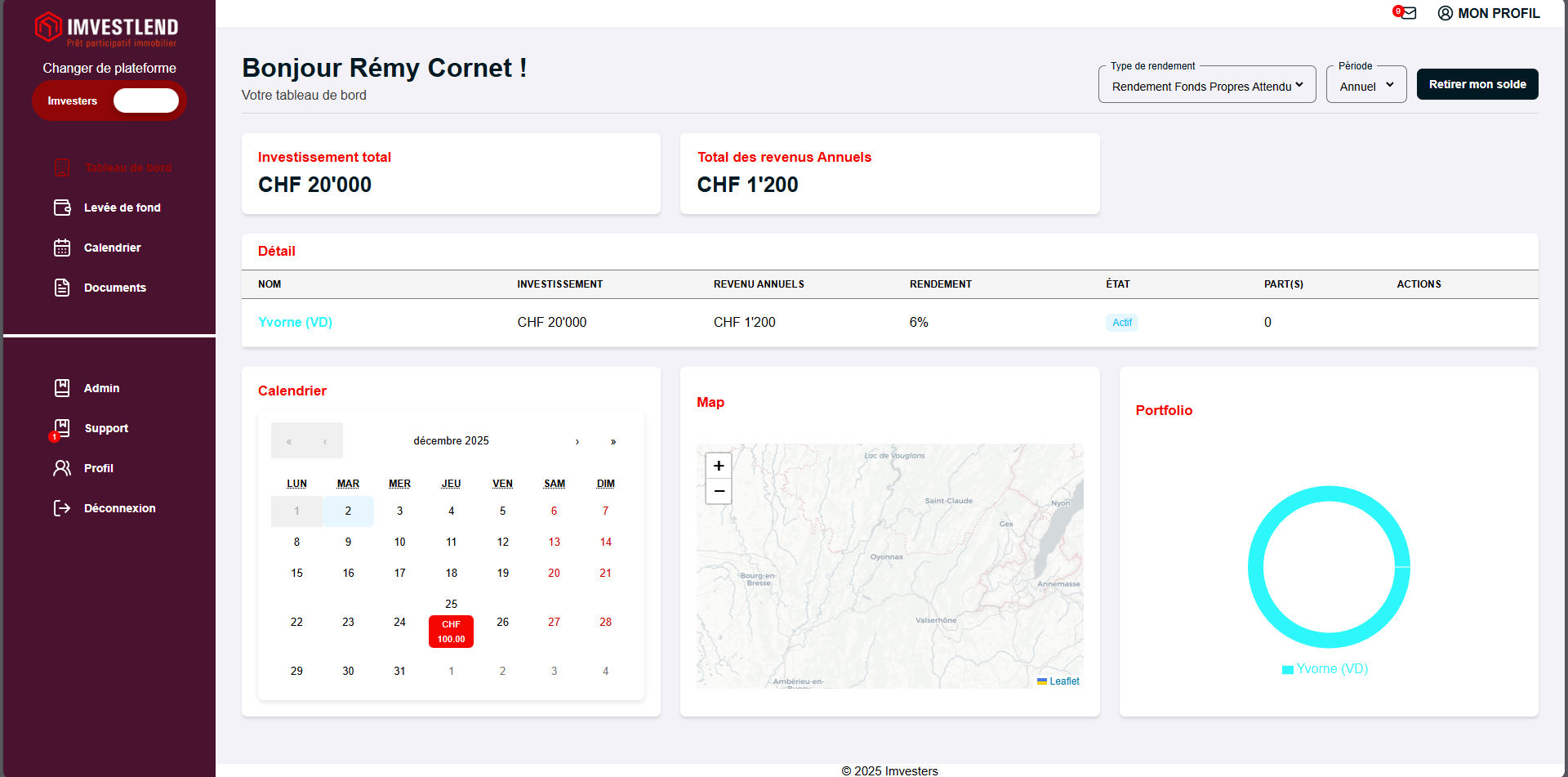Open MON PROFIL in the top bar
Viewport: 1568px width, 777px height.
click(1489, 13)
